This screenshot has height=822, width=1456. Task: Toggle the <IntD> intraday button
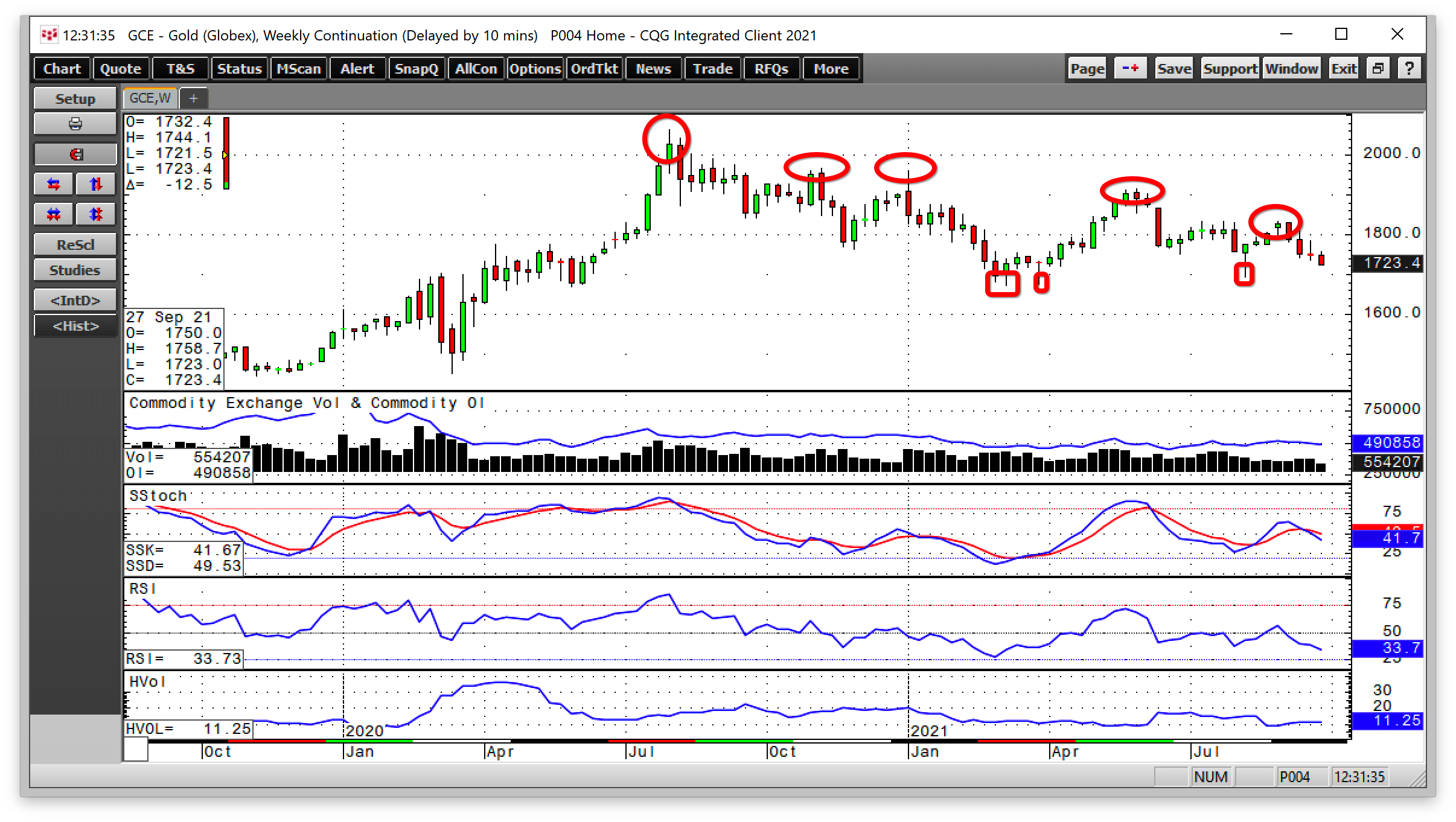tap(75, 300)
